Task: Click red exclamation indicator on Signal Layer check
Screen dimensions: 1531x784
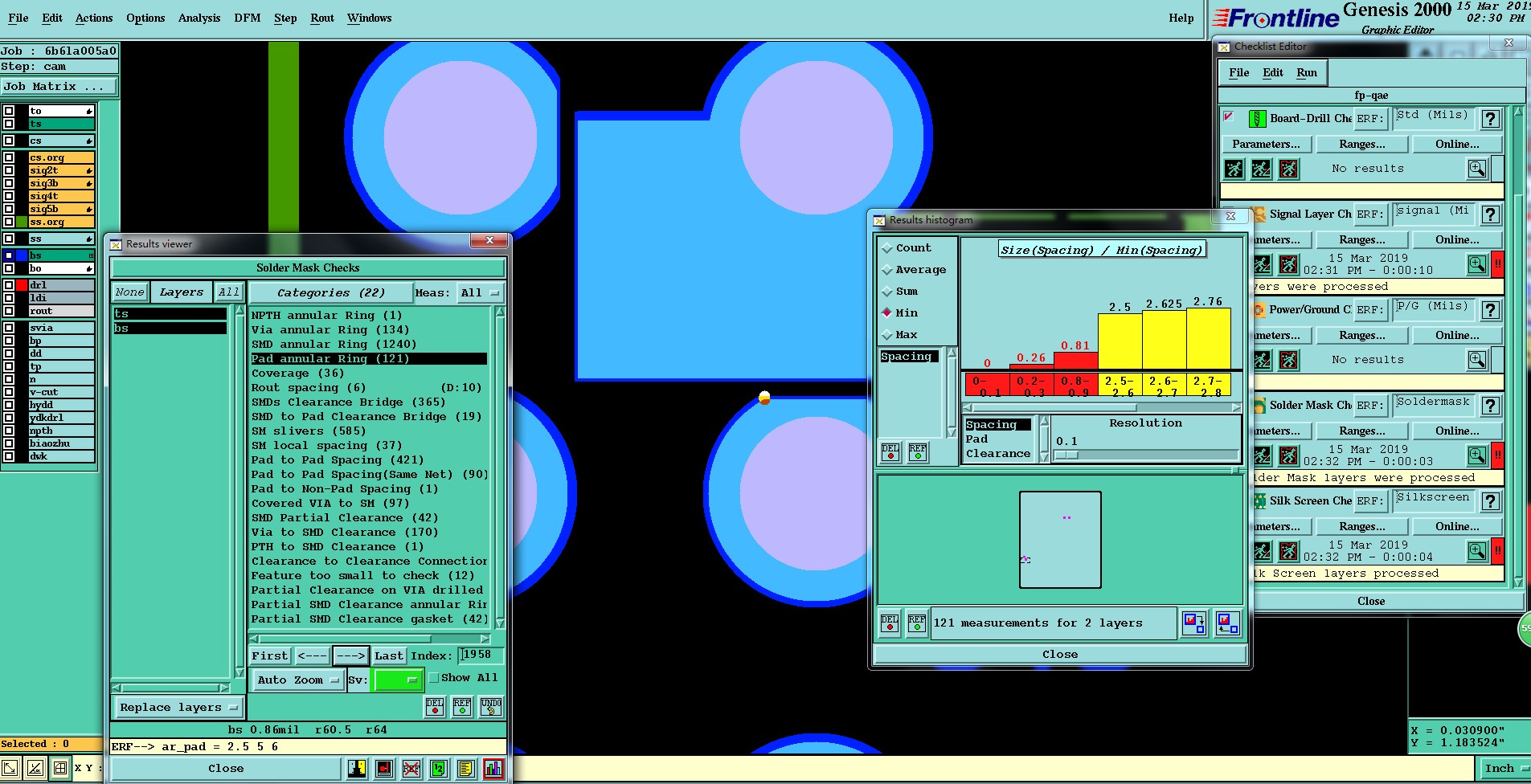Action: [1498, 264]
